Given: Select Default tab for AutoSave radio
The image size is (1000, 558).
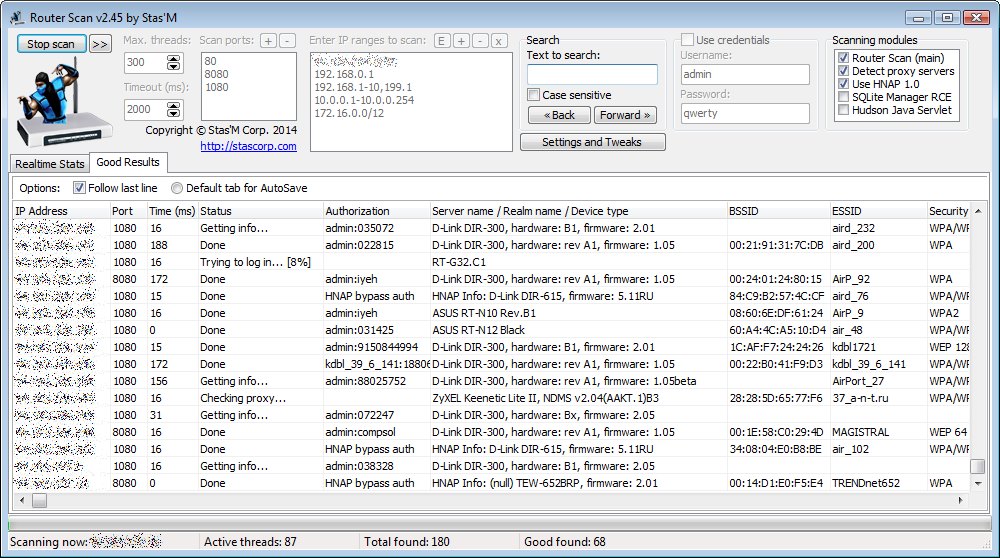Looking at the screenshot, I should pos(177,188).
